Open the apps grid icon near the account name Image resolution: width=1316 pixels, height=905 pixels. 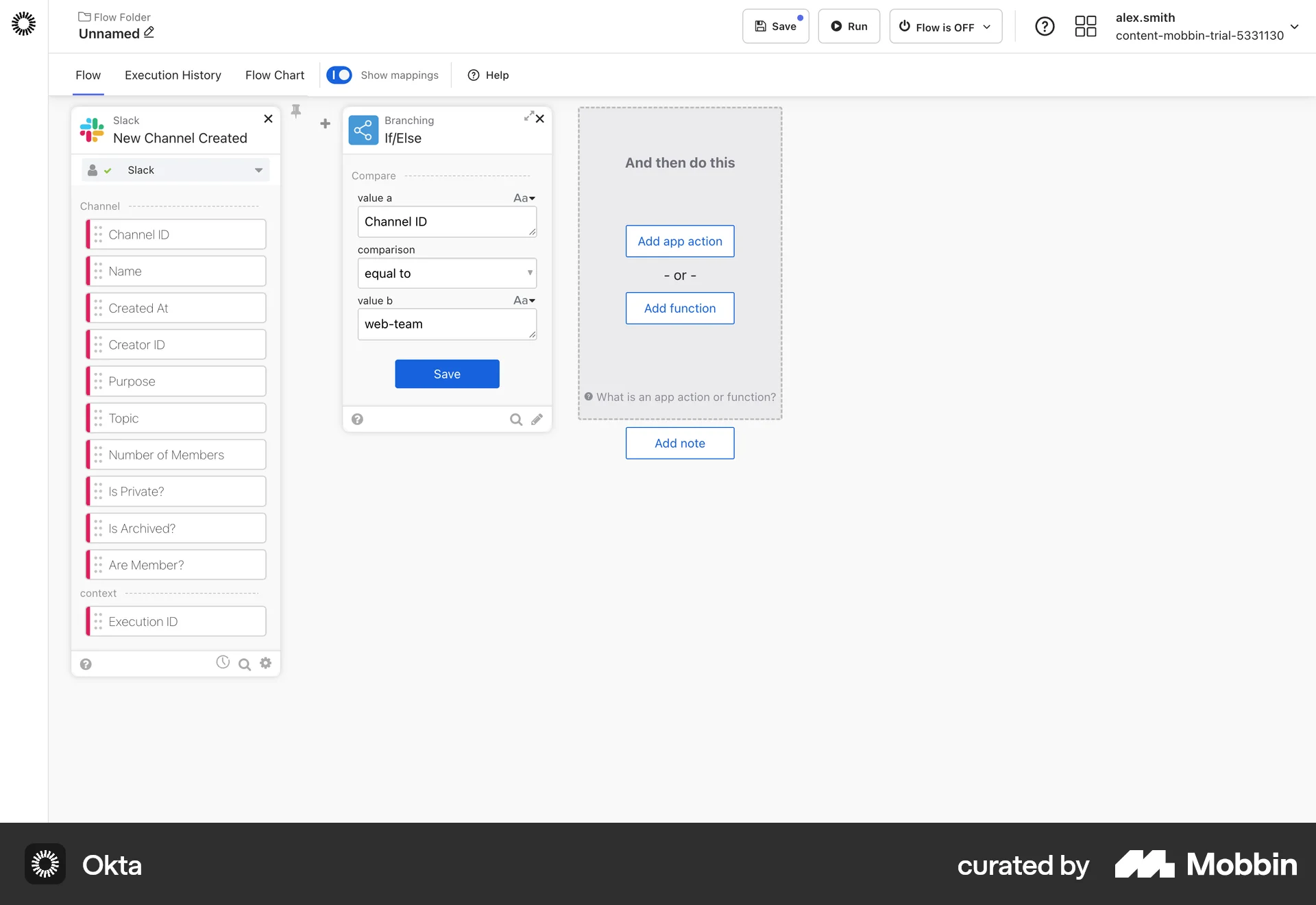click(1085, 26)
